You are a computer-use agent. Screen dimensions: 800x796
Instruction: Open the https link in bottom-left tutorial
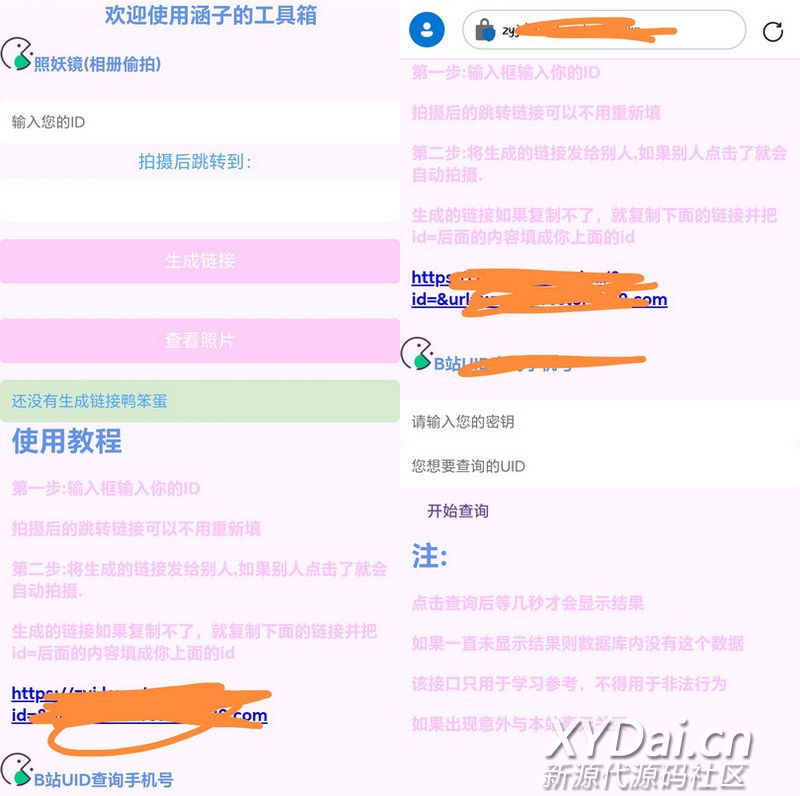(x=139, y=704)
